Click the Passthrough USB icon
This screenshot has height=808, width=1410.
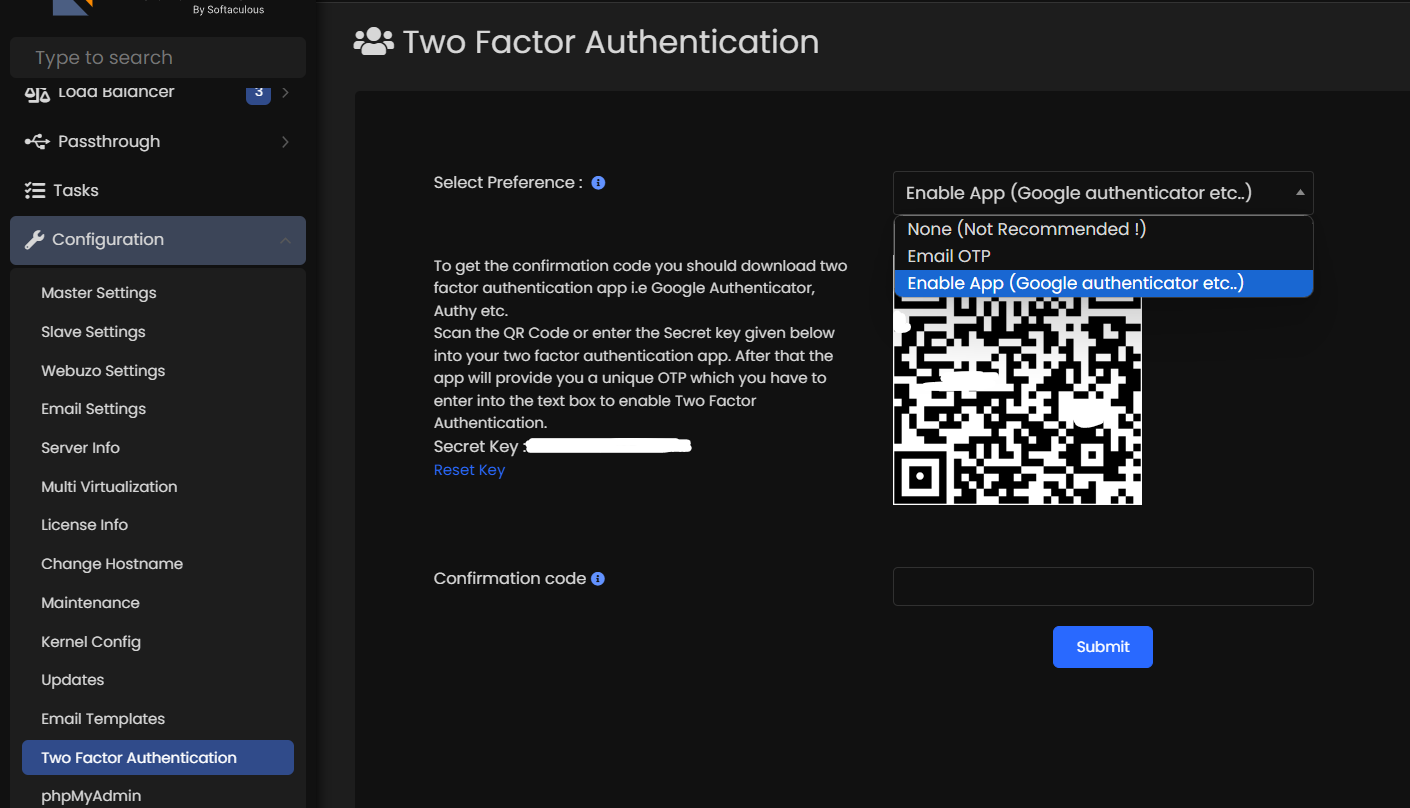(37, 142)
